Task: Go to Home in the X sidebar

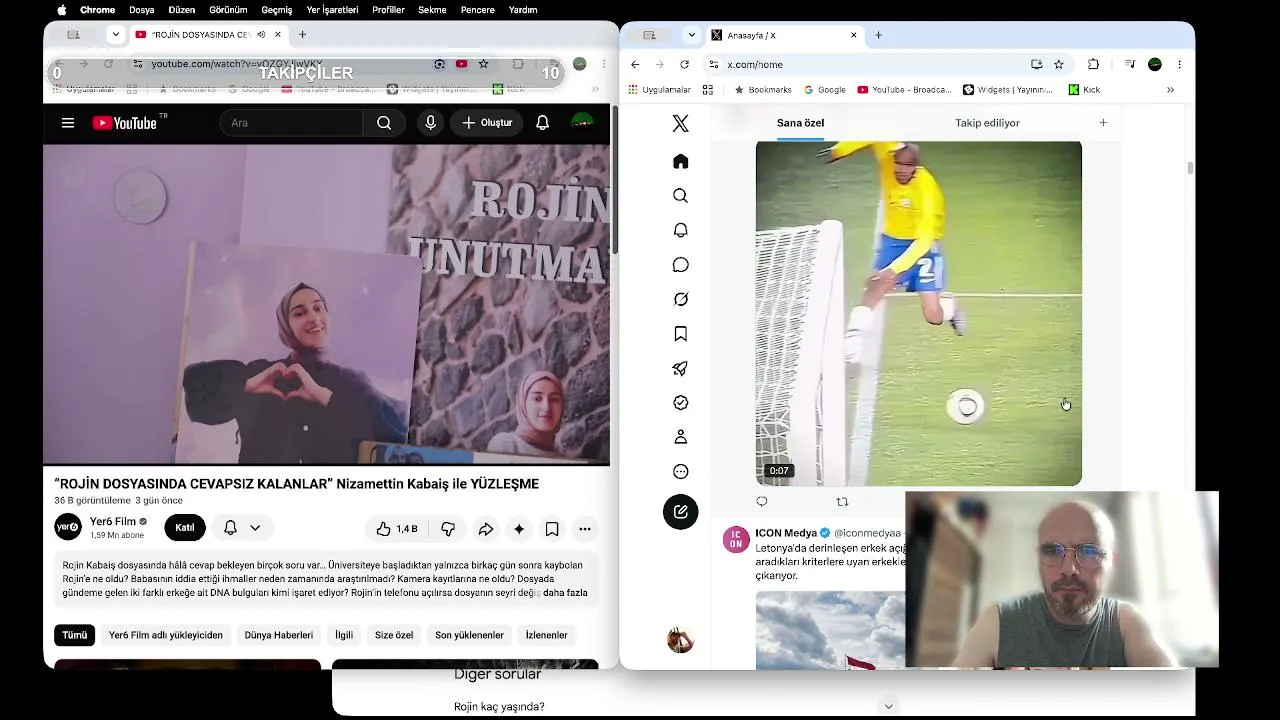Action: click(680, 162)
